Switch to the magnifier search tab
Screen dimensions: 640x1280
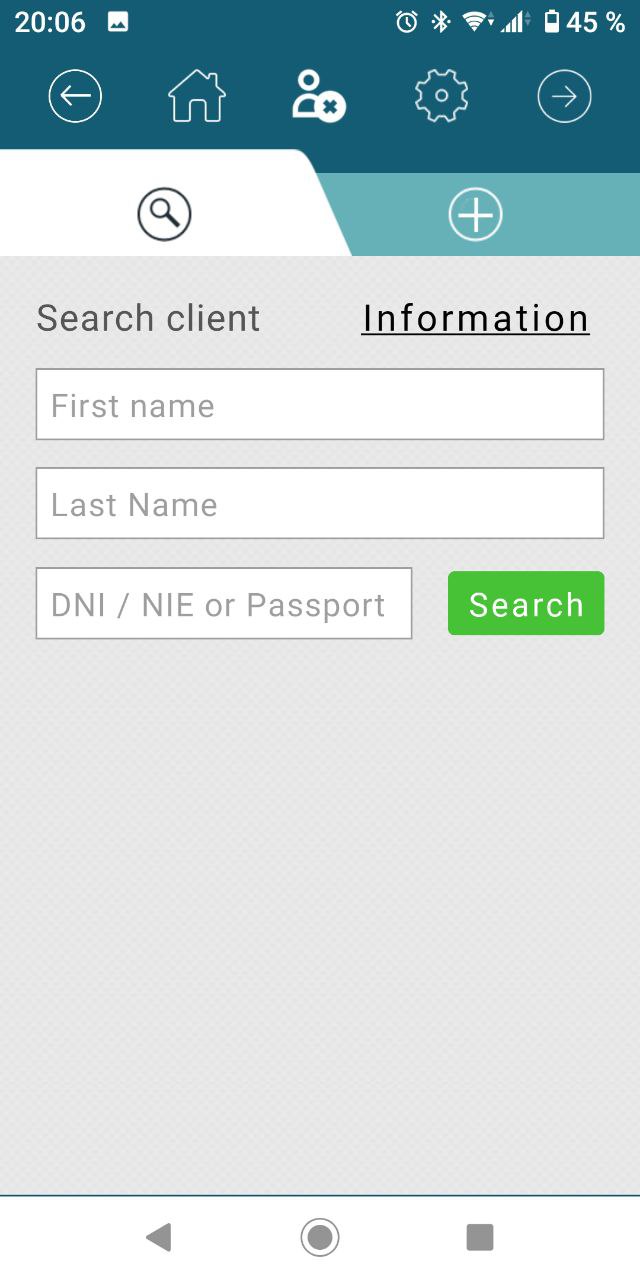point(164,215)
